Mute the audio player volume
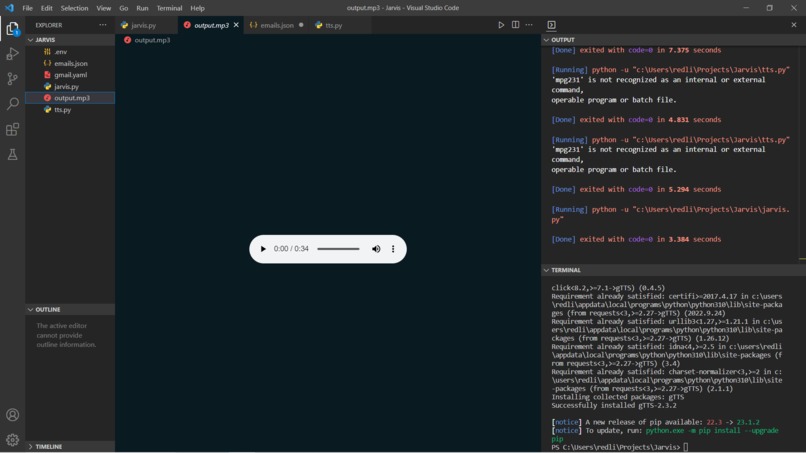 point(376,249)
